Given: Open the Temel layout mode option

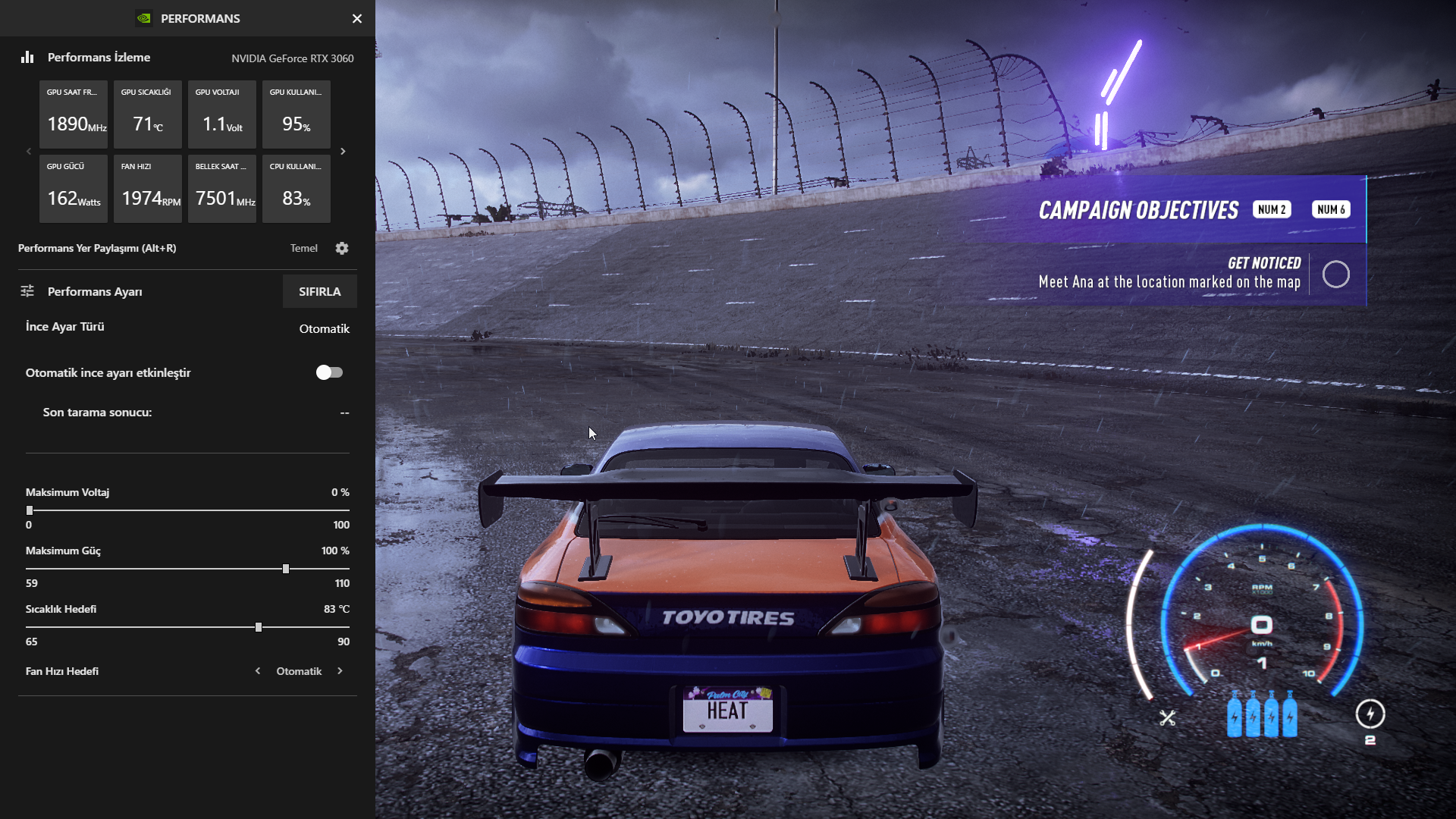Looking at the screenshot, I should click(303, 248).
